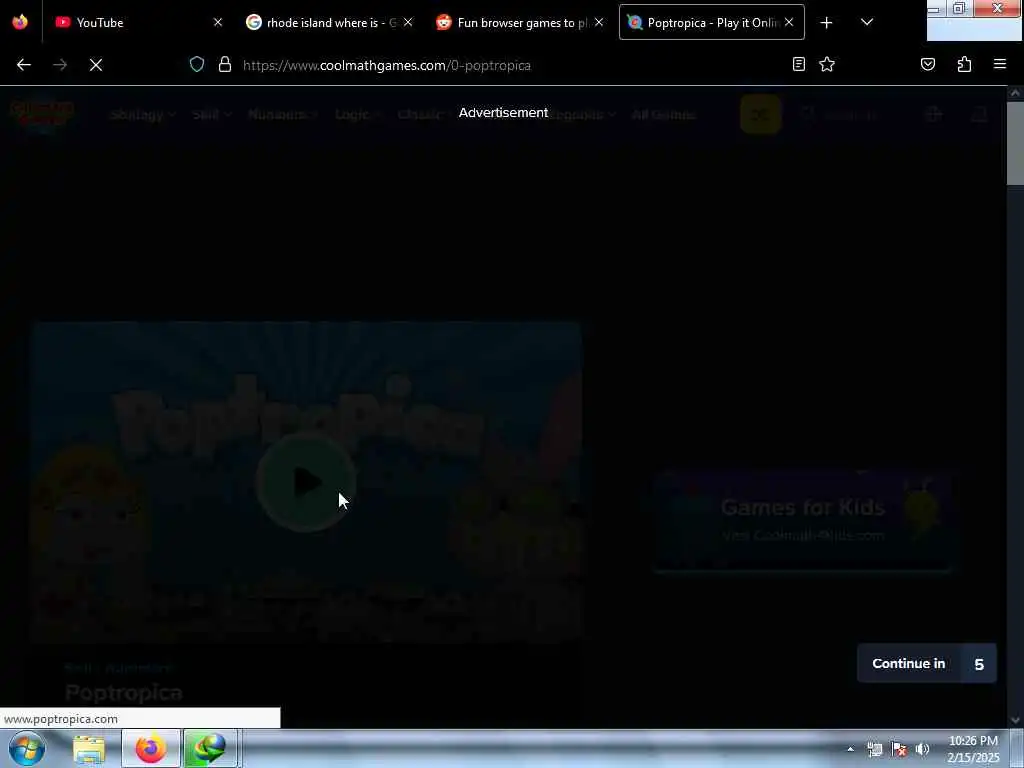Image resolution: width=1024 pixels, height=768 pixels.
Task: Click the Firefox logo icon in the tab bar
Action: click(x=20, y=22)
